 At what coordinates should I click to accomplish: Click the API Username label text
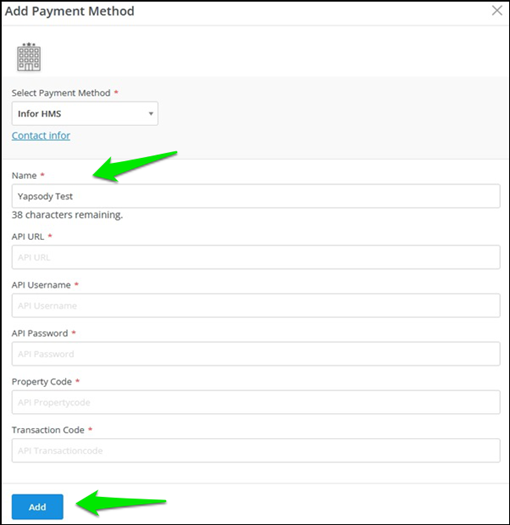point(41,285)
